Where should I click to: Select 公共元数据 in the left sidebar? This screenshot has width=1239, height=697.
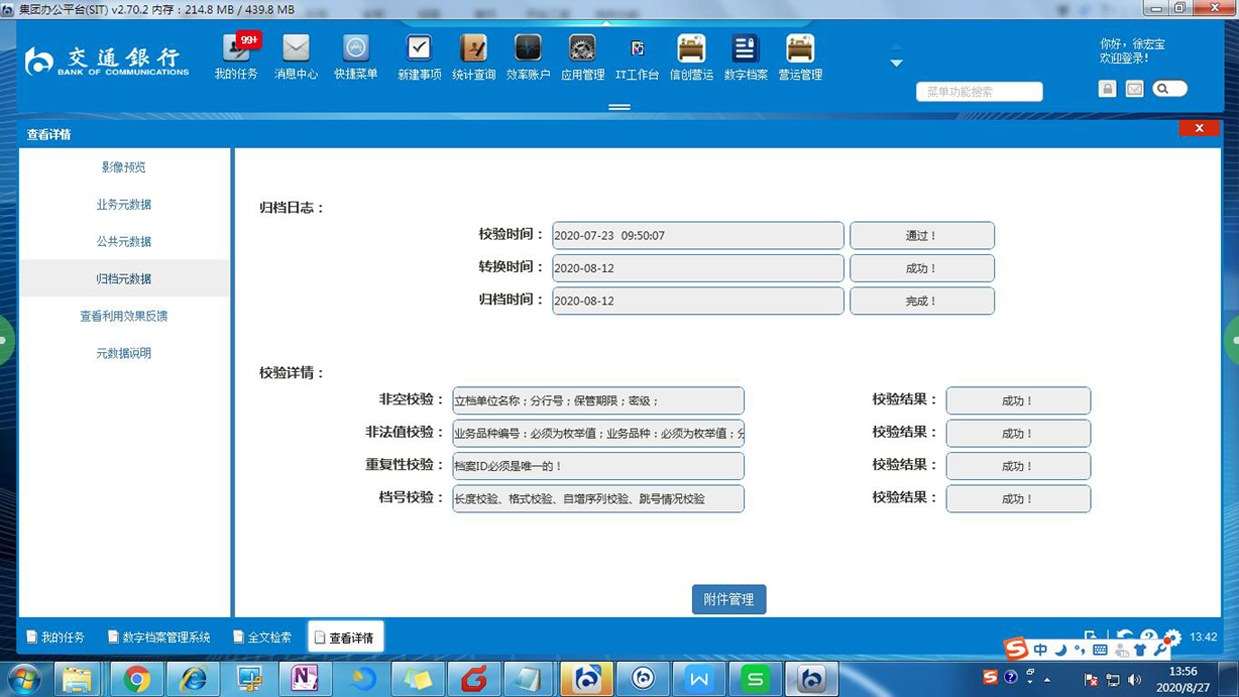[124, 242]
